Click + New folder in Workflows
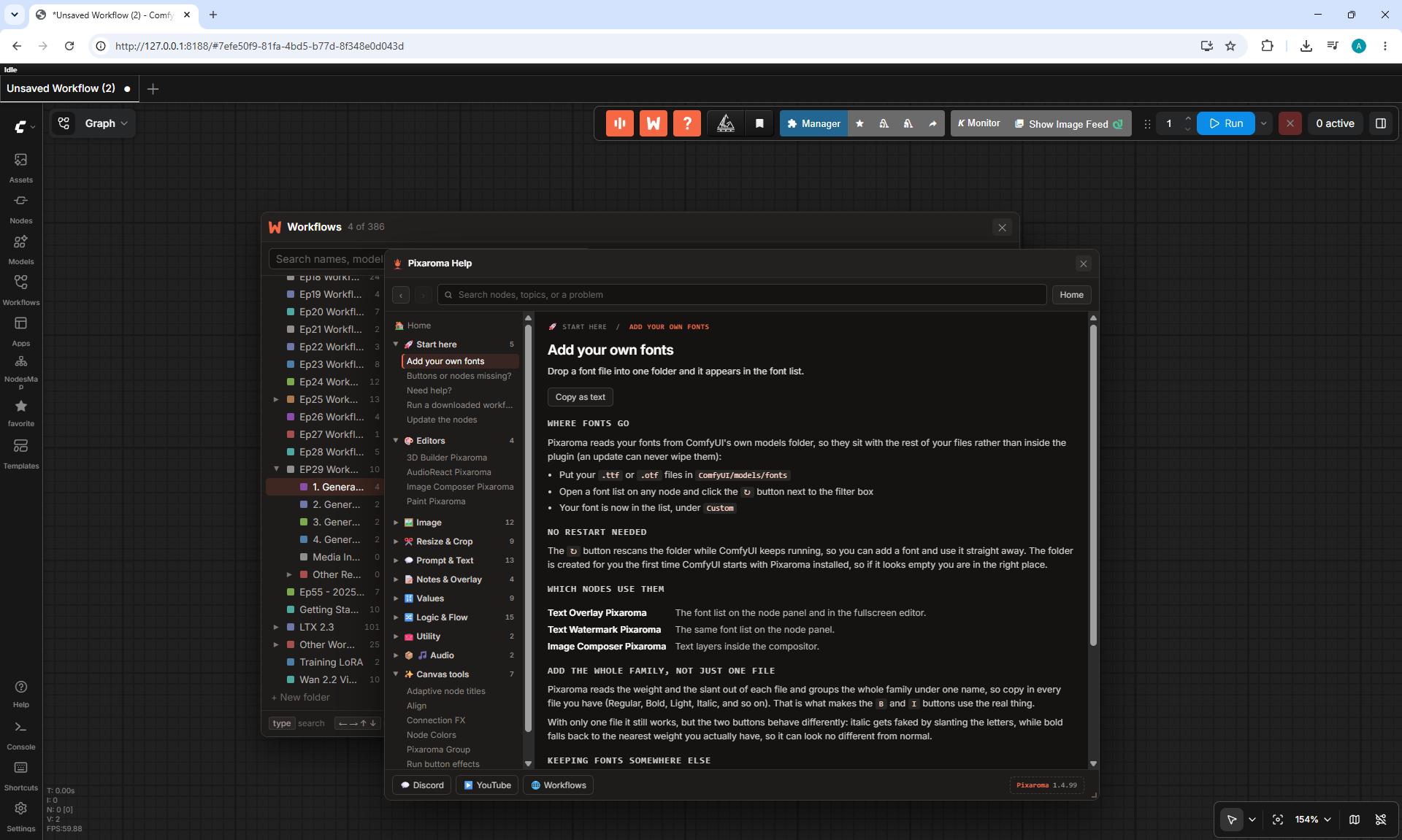 click(300, 697)
